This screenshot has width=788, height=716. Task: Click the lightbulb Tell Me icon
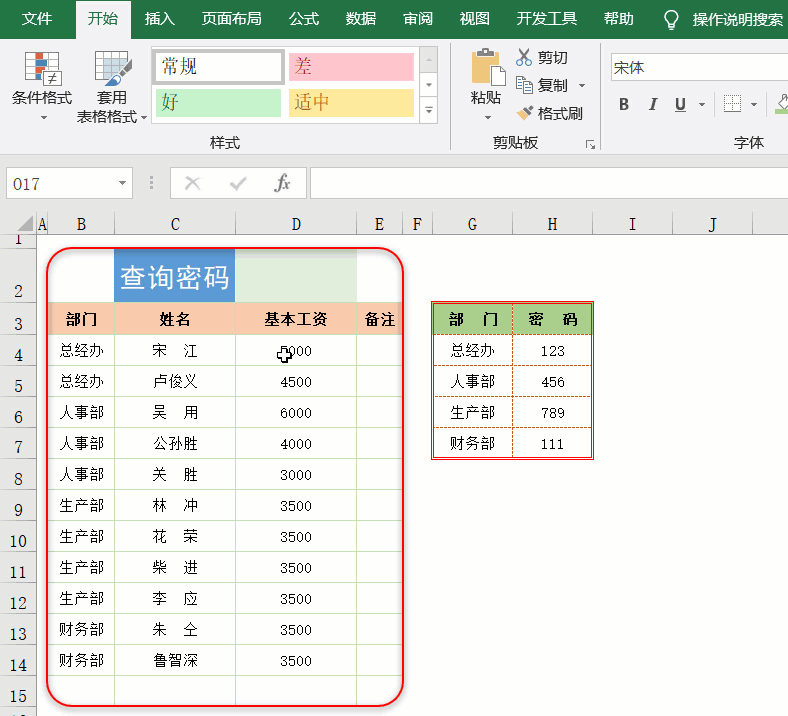(x=671, y=20)
